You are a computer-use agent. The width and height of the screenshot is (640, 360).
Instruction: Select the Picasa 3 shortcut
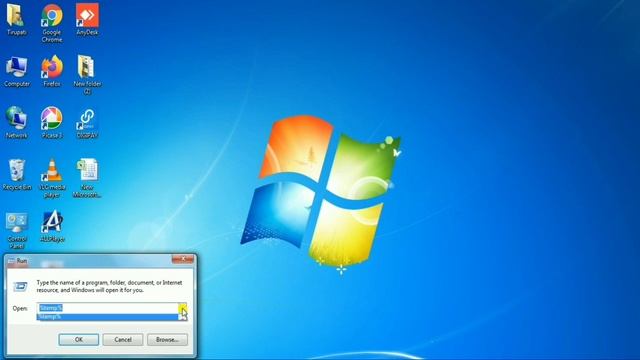pyautogui.click(x=52, y=122)
